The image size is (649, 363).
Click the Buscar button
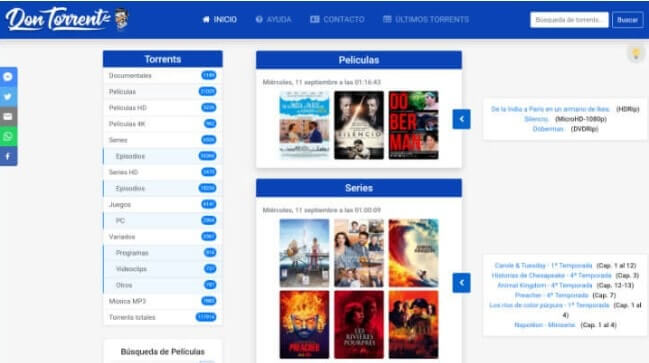pyautogui.click(x=627, y=20)
